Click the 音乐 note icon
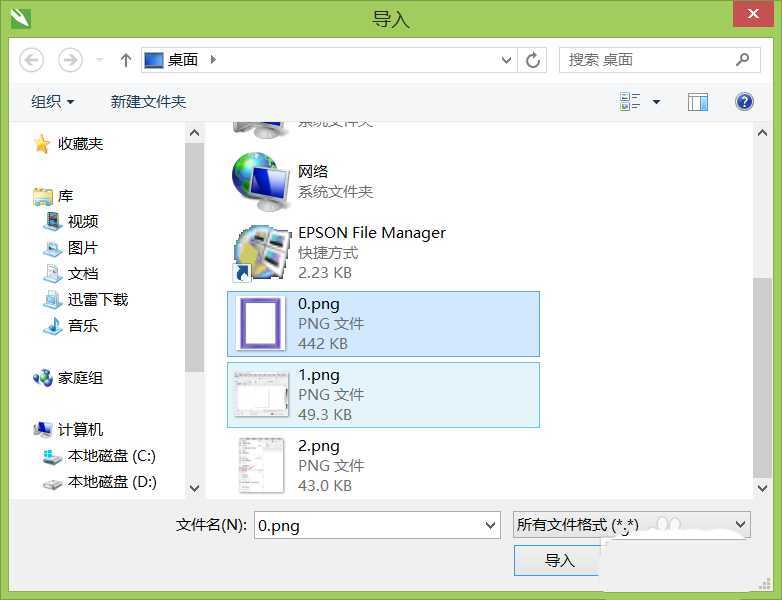The width and height of the screenshot is (782, 600). coord(52,326)
